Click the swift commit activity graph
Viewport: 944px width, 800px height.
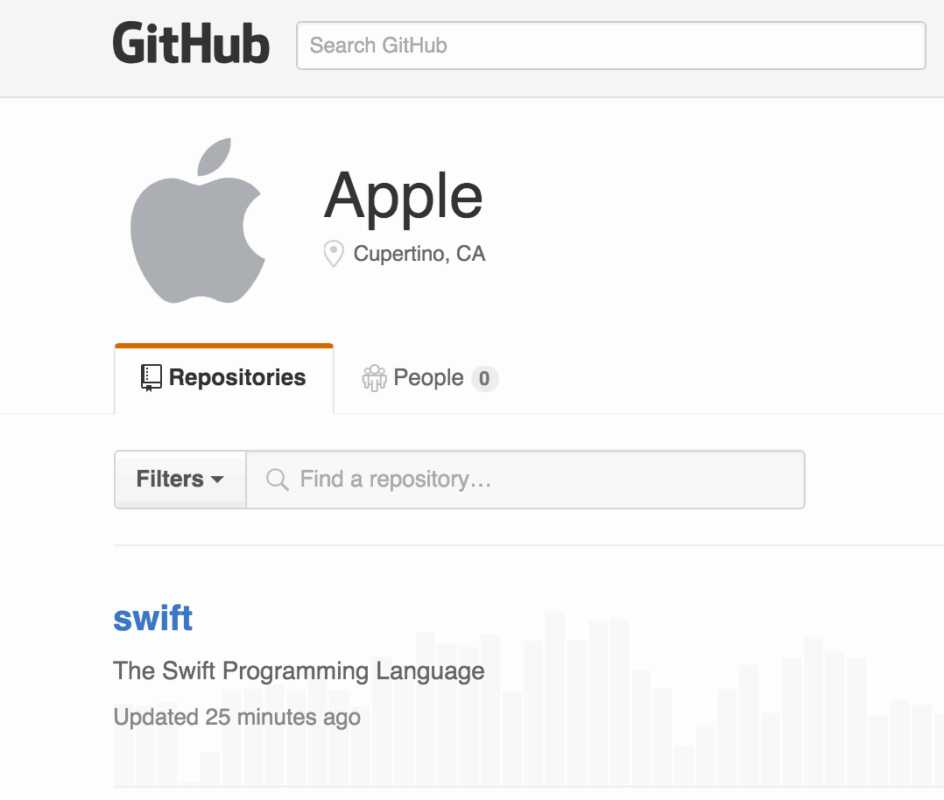click(700, 720)
